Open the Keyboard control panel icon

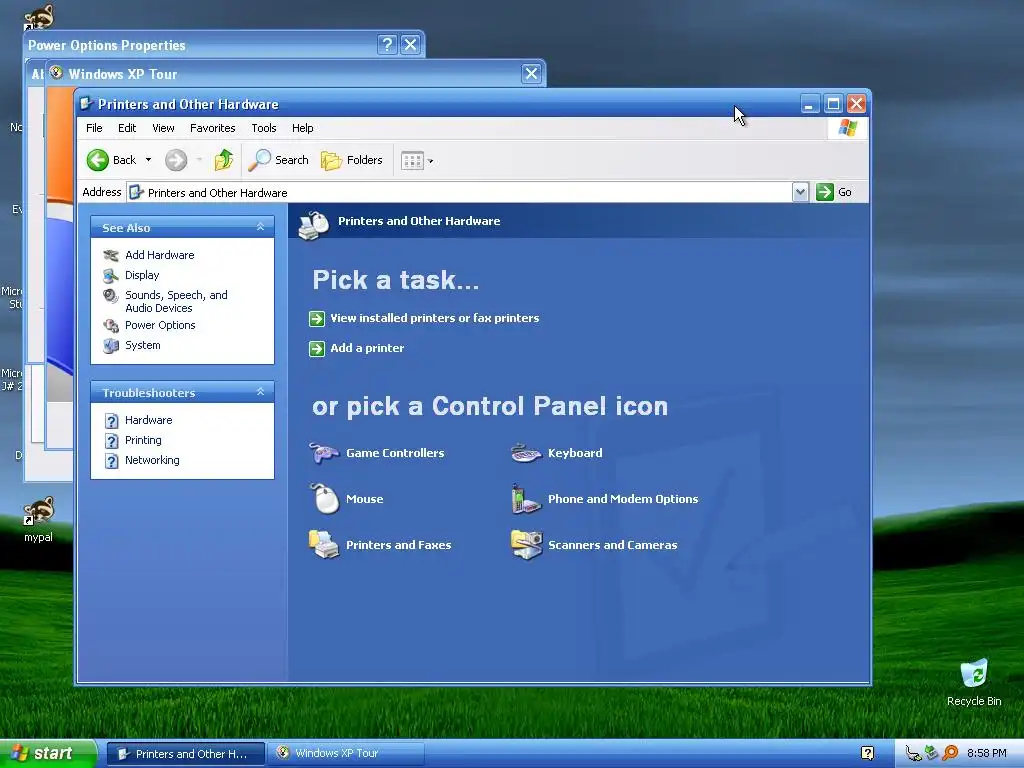(526, 453)
